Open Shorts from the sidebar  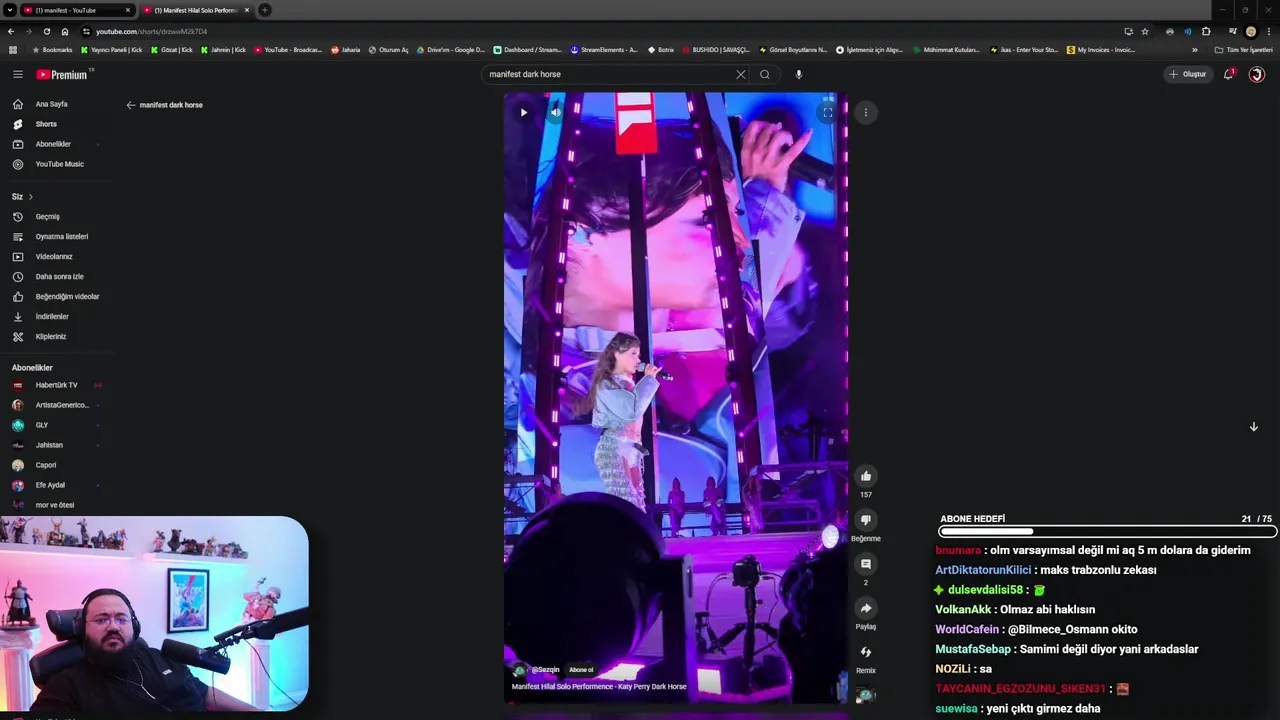pyautogui.click(x=46, y=124)
